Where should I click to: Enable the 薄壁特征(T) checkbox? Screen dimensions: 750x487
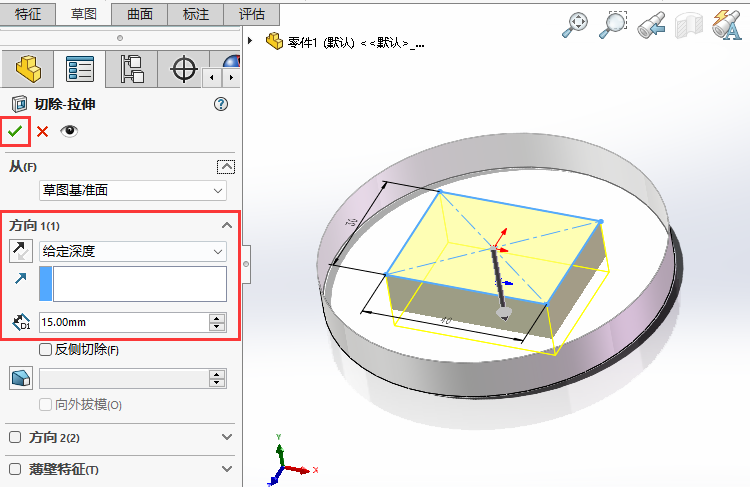(x=15, y=469)
